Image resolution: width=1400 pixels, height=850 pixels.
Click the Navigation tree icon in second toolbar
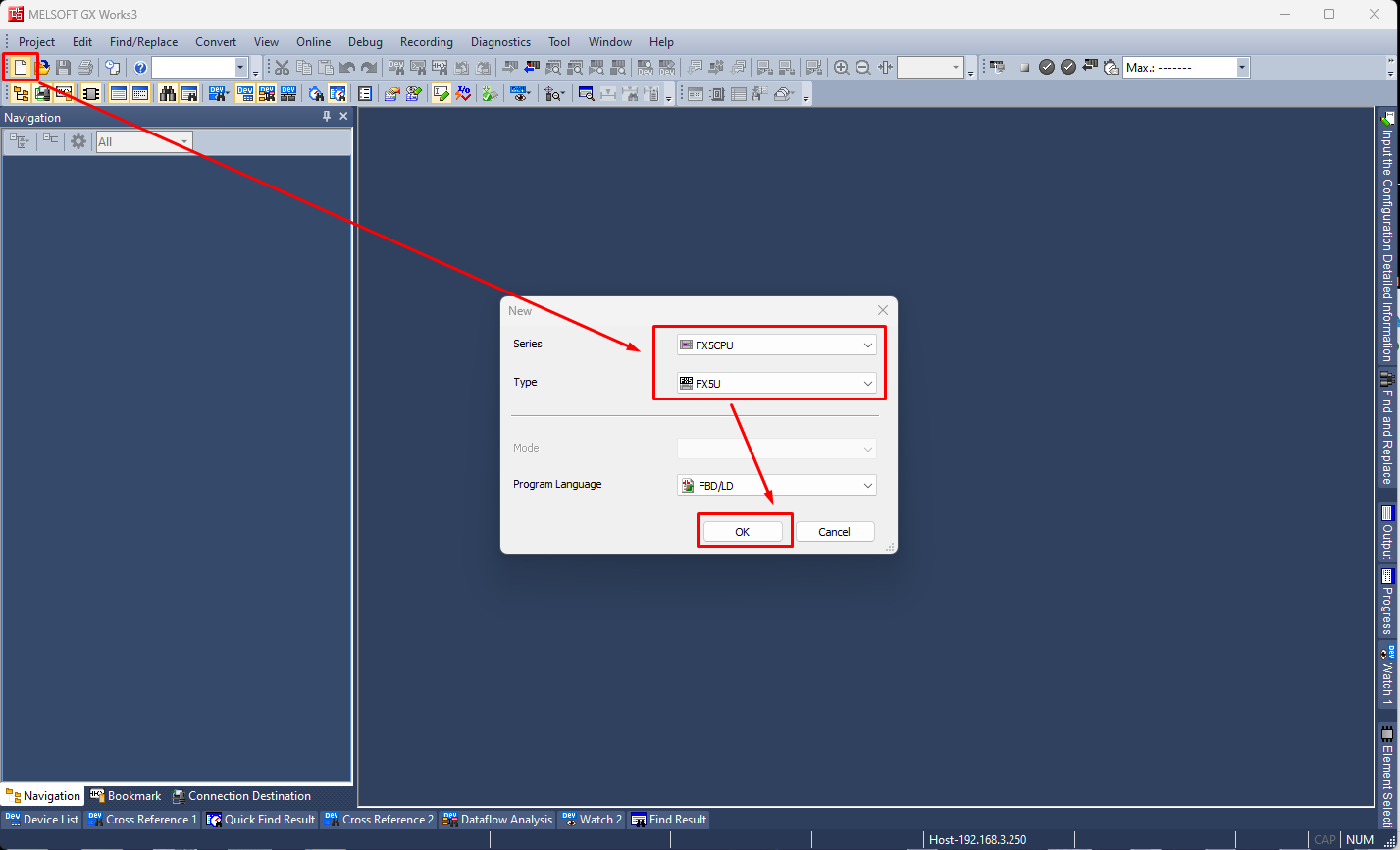[20, 94]
